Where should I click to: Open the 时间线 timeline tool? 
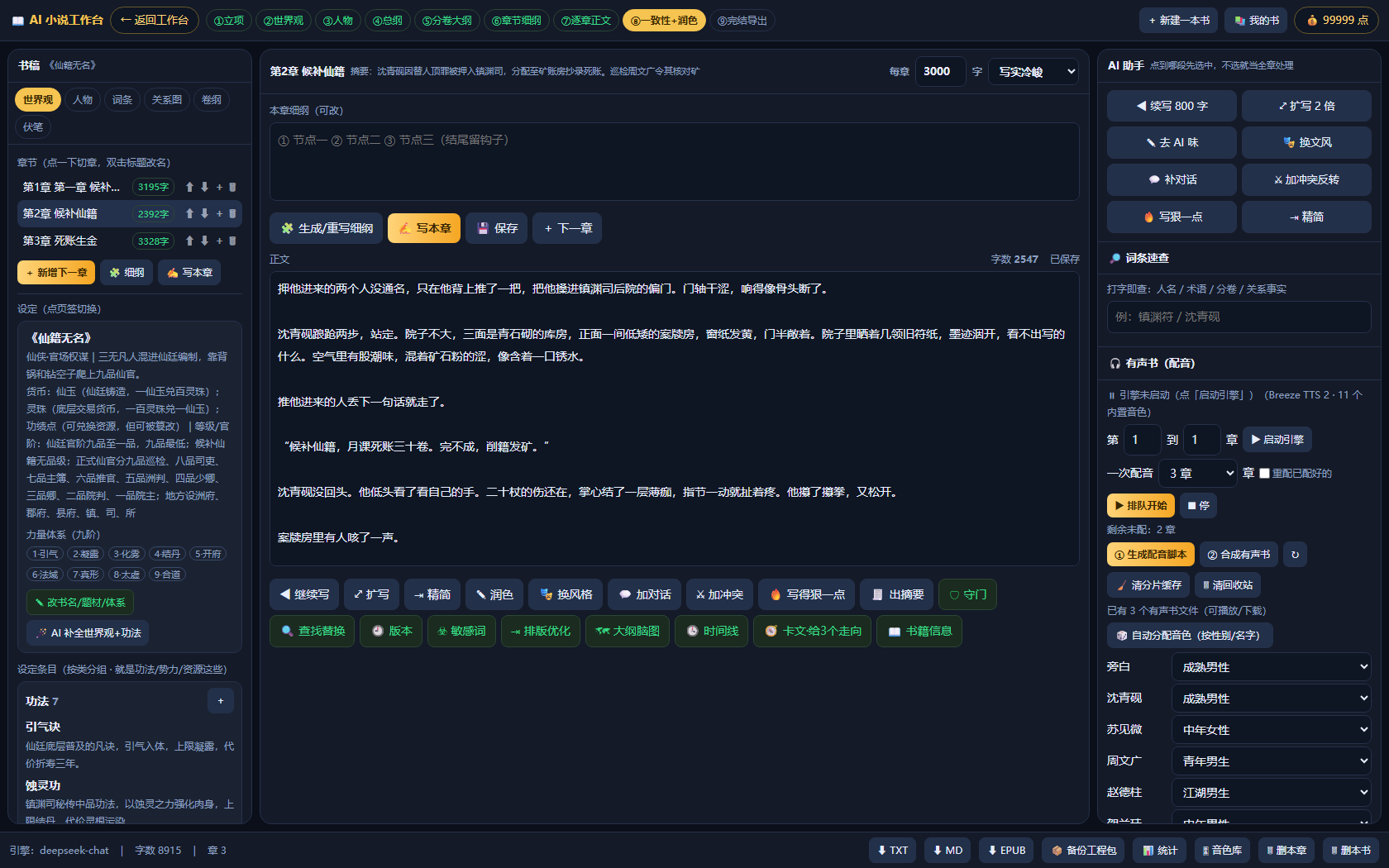[x=712, y=631]
